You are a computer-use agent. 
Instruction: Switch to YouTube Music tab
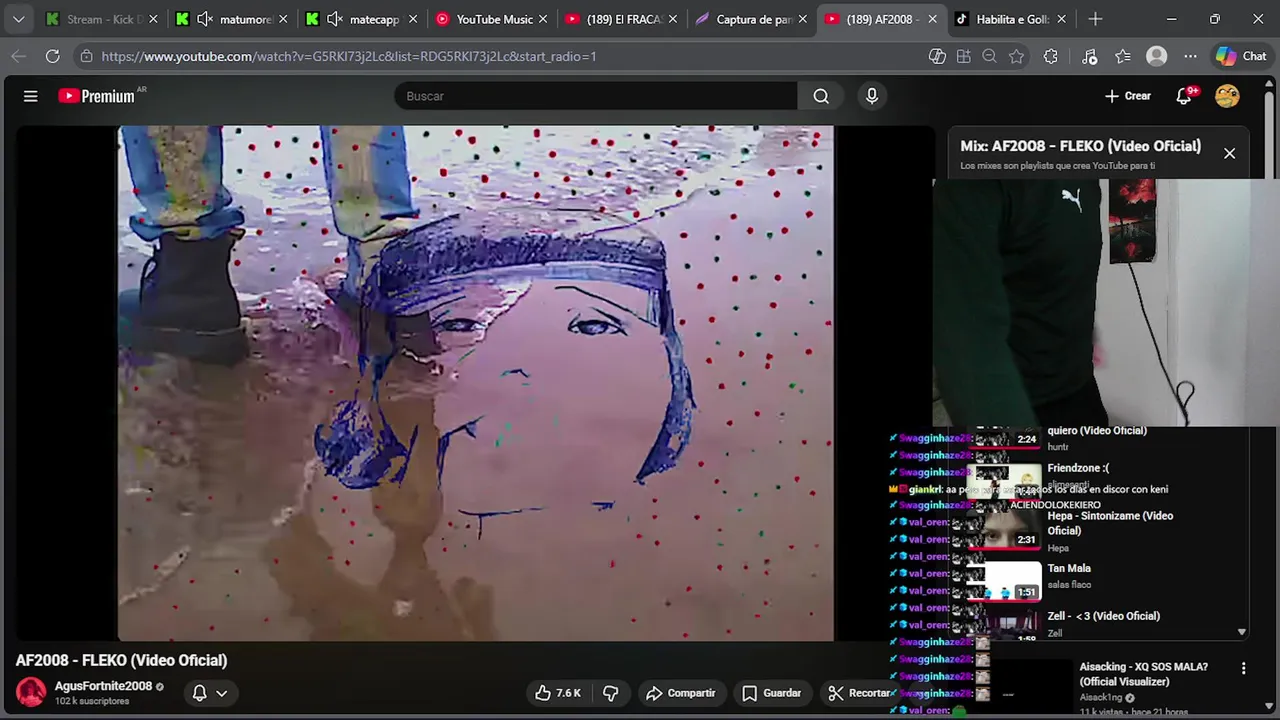tap(492, 19)
